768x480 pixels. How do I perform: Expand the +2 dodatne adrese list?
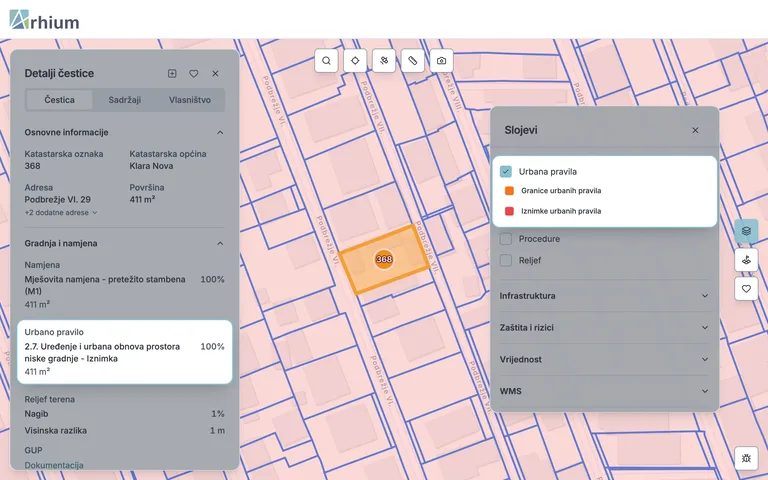click(x=61, y=213)
